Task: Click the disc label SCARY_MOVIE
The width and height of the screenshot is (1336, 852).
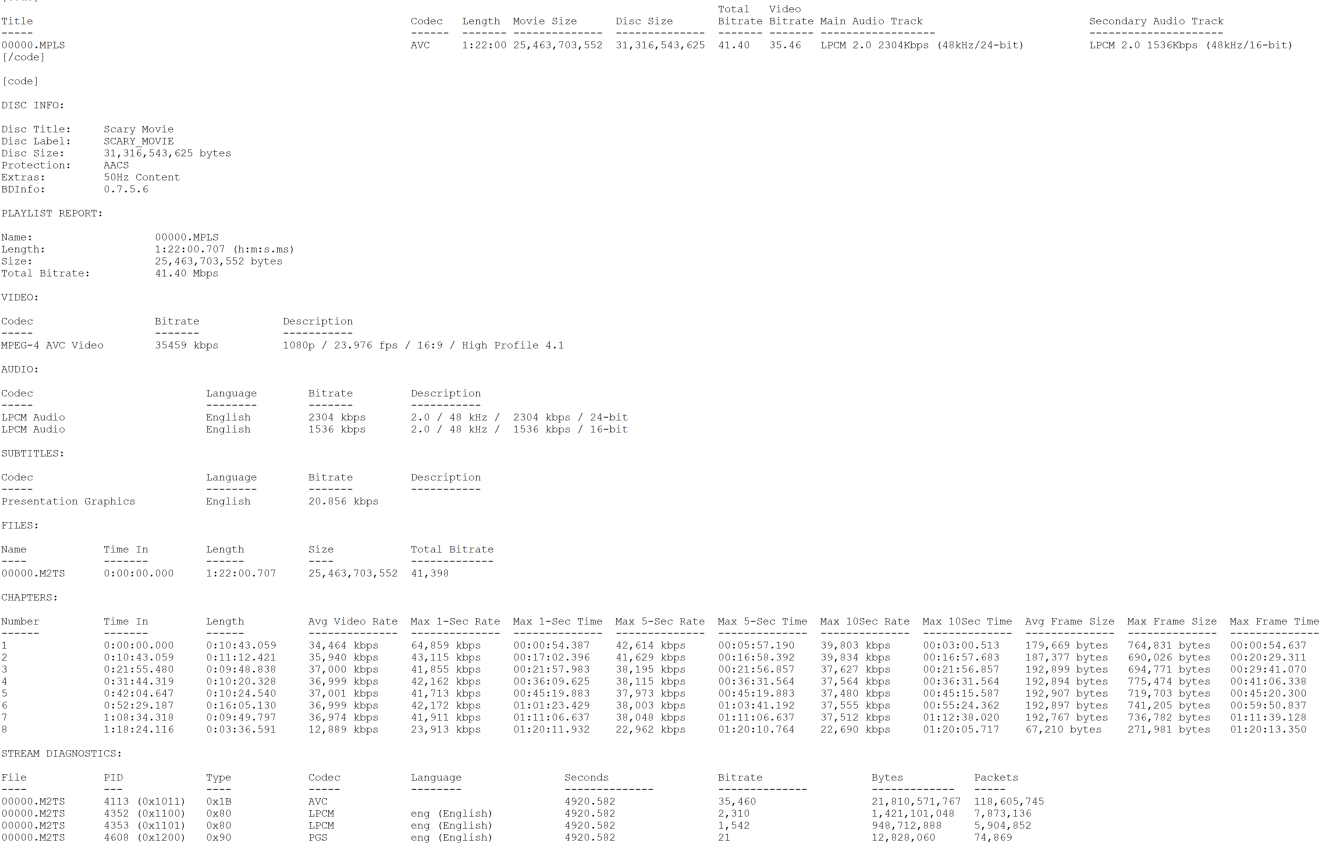Action: click(138, 141)
